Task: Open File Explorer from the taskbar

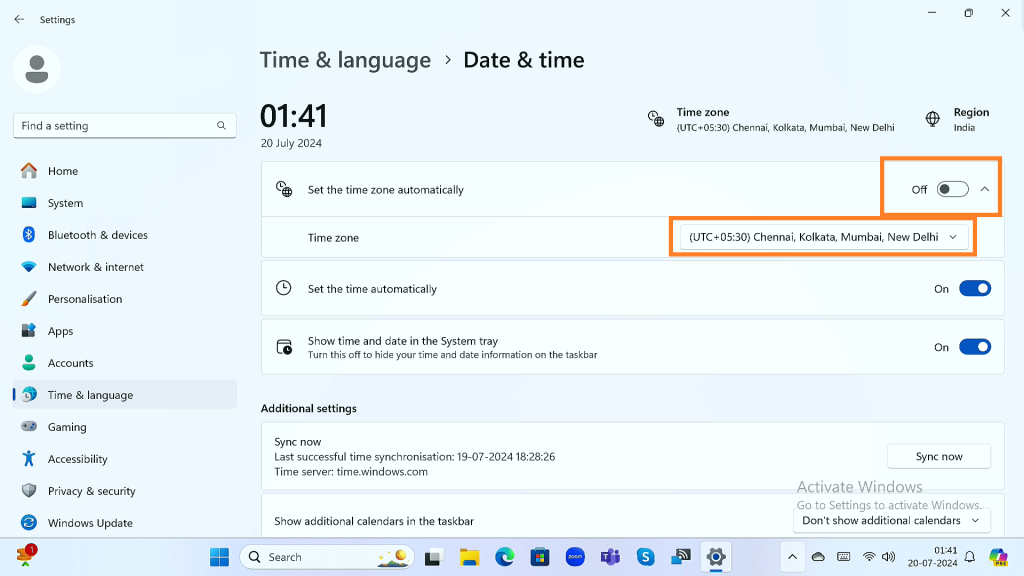Action: [469, 557]
